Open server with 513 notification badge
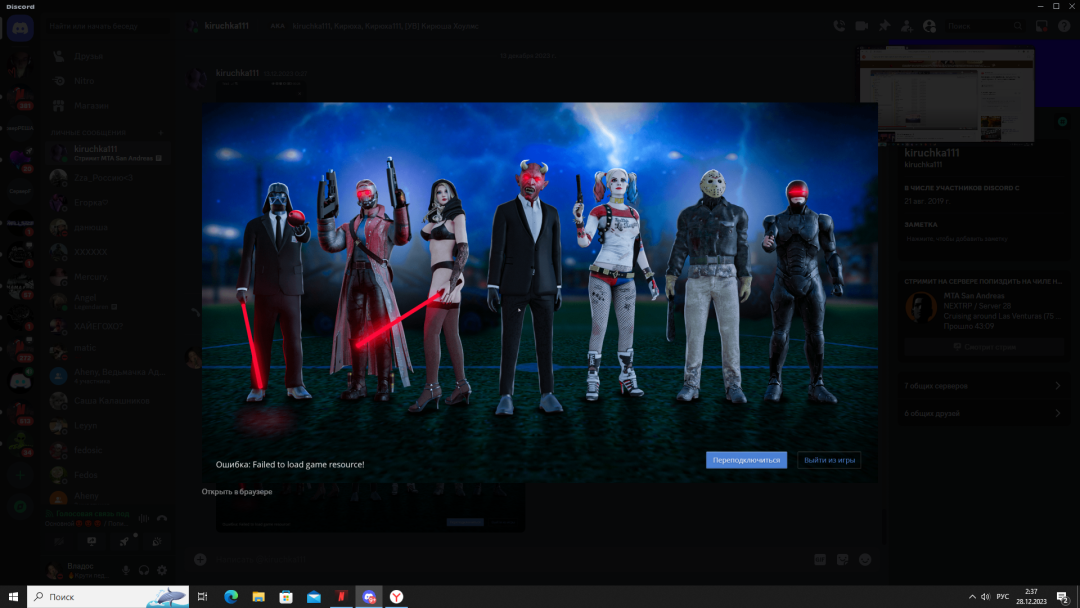The image size is (1080, 608). (x=20, y=413)
